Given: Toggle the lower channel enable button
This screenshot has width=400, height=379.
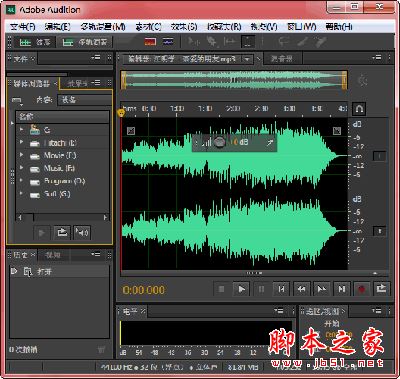Looking at the screenshot, I should 379,231.
